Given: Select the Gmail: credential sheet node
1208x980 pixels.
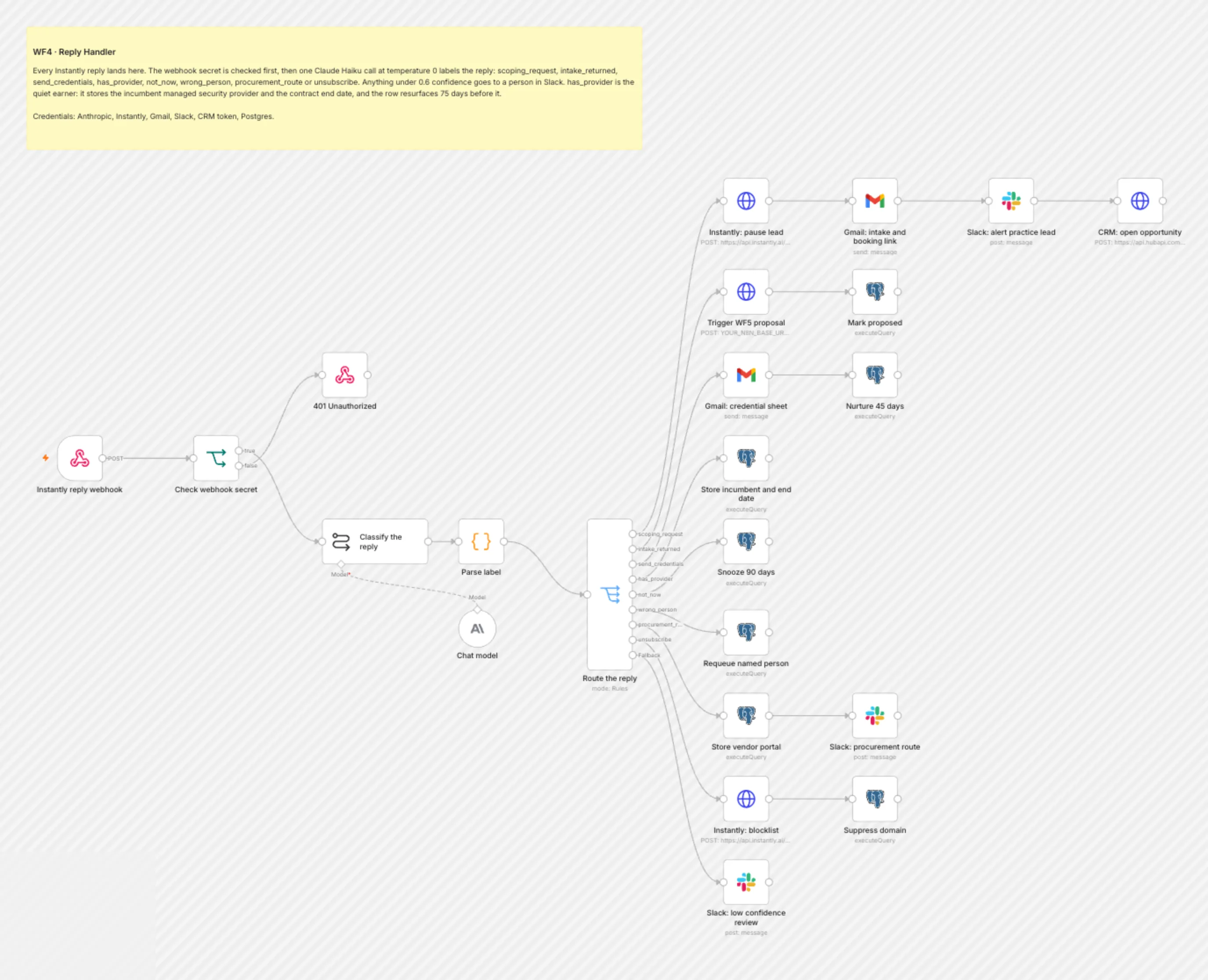Looking at the screenshot, I should click(x=745, y=375).
